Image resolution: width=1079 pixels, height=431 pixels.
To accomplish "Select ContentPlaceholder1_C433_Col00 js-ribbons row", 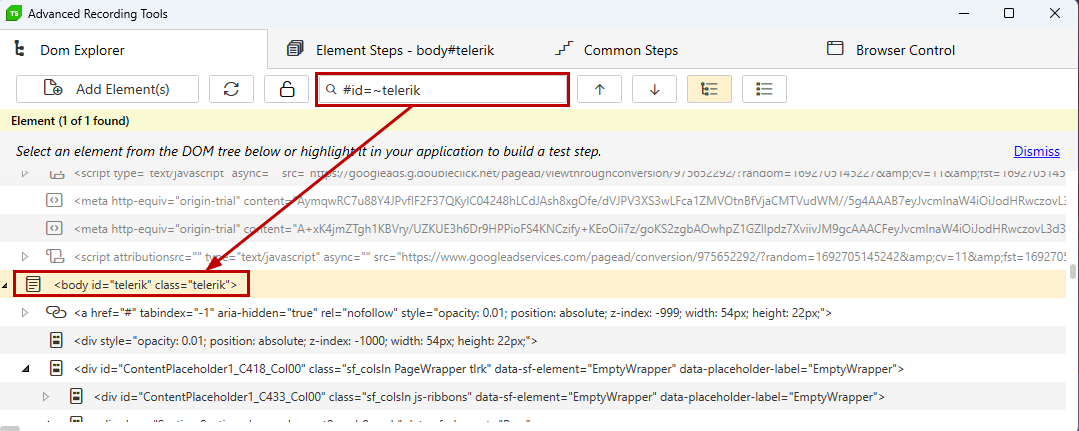I will (535, 397).
